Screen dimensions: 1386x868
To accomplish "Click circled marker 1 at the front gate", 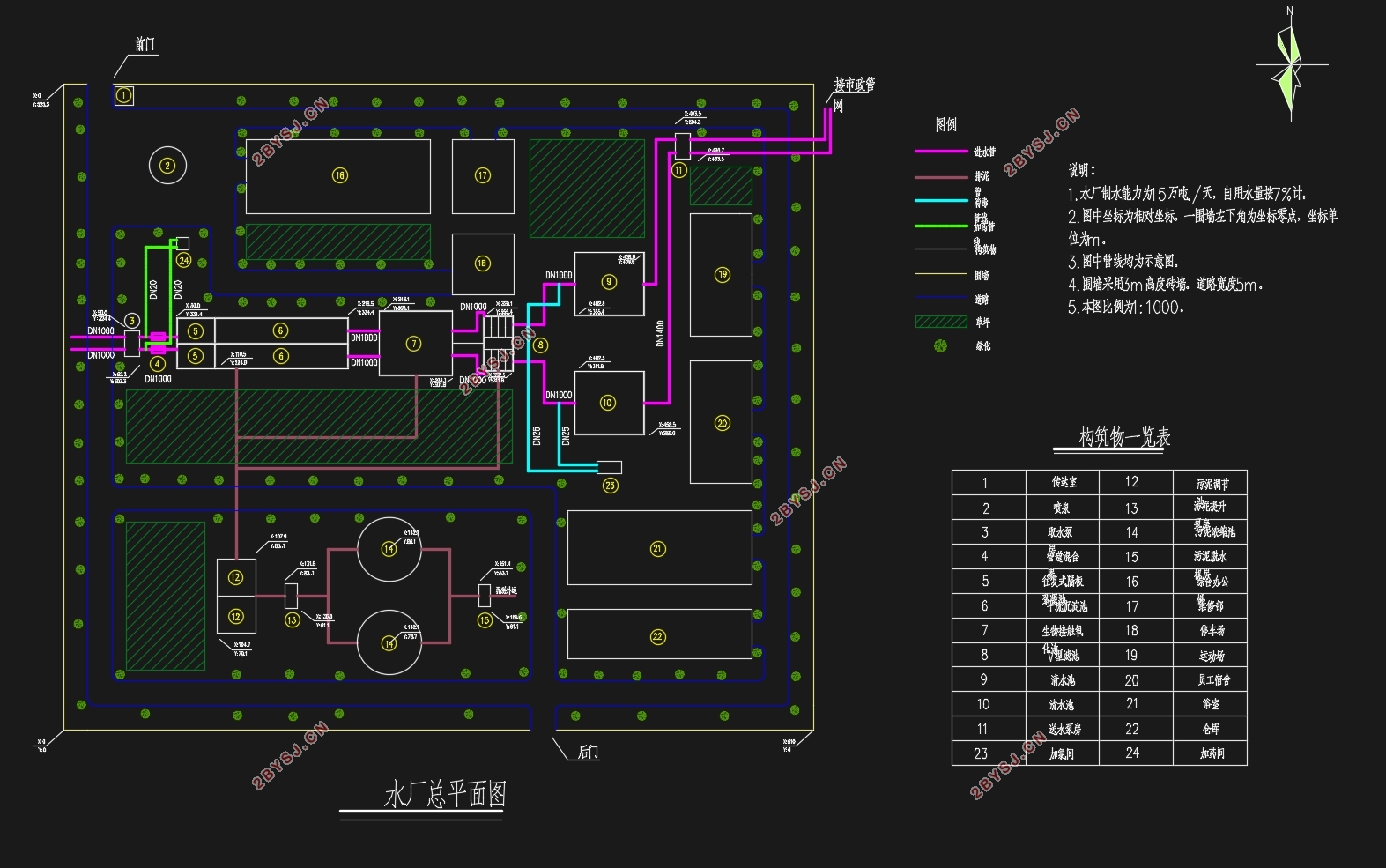I will [124, 95].
